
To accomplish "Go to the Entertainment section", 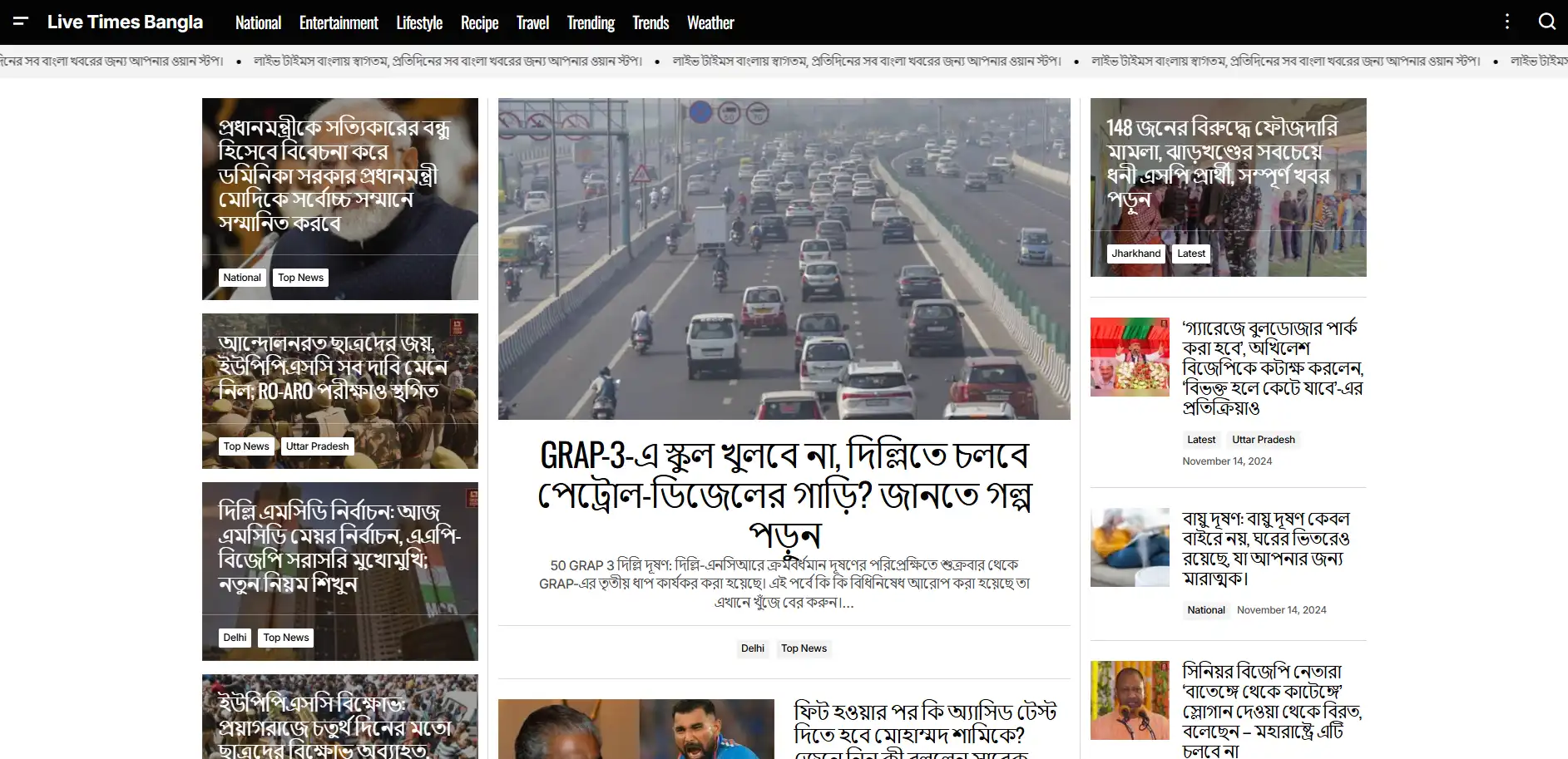I will (x=339, y=23).
